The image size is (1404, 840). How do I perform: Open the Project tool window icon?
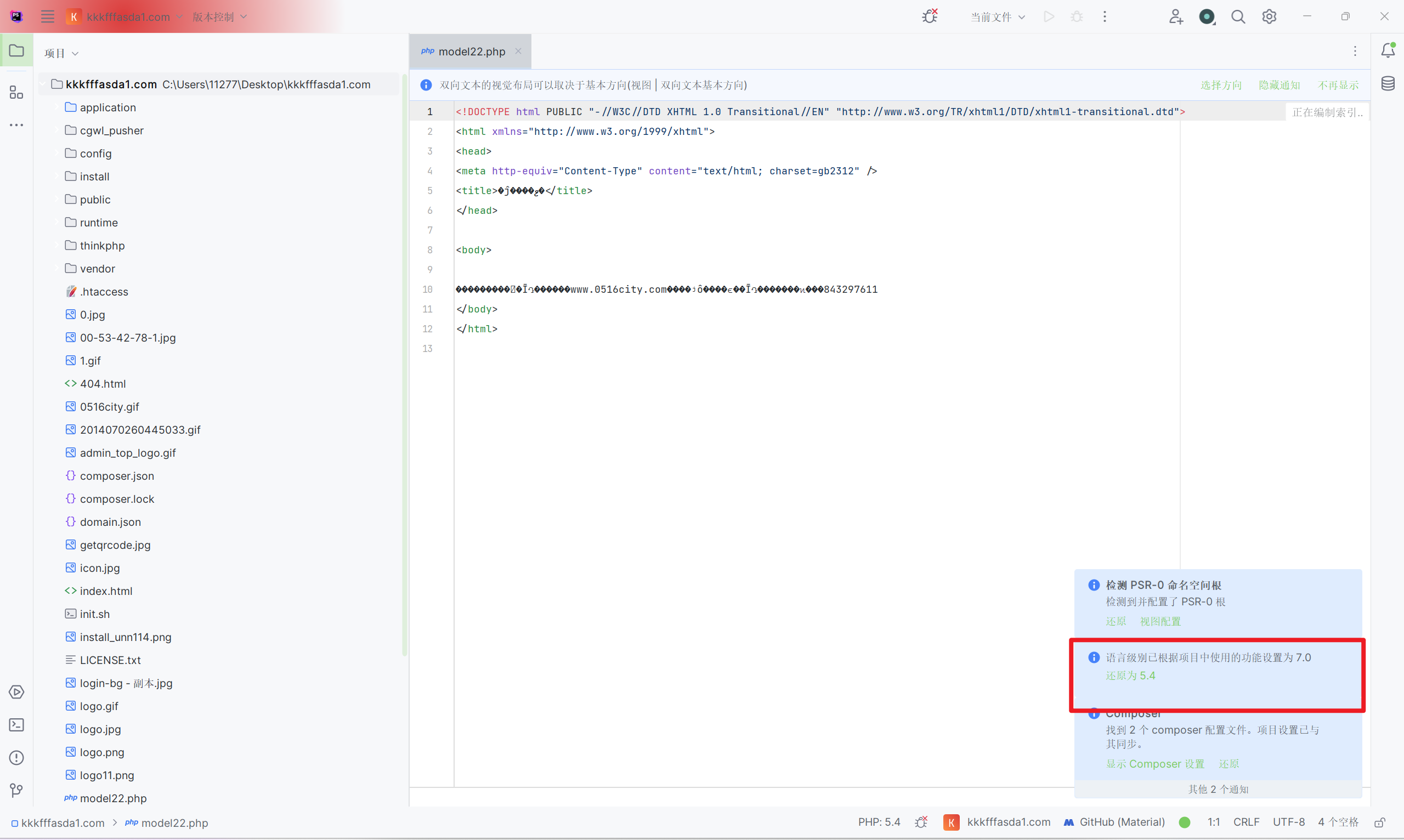16,50
